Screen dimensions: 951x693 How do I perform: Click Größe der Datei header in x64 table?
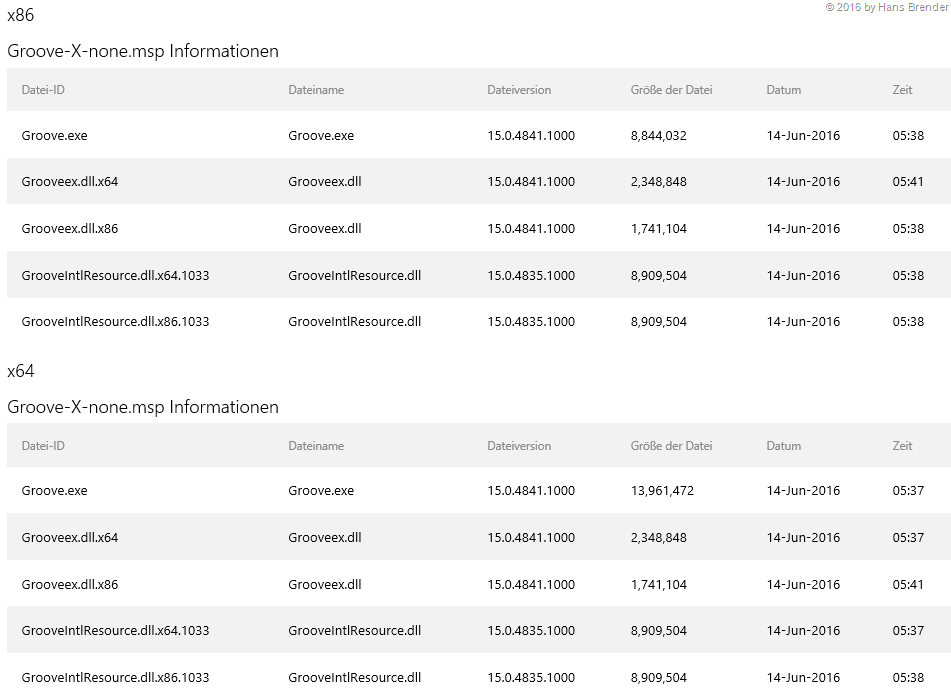[x=671, y=446]
